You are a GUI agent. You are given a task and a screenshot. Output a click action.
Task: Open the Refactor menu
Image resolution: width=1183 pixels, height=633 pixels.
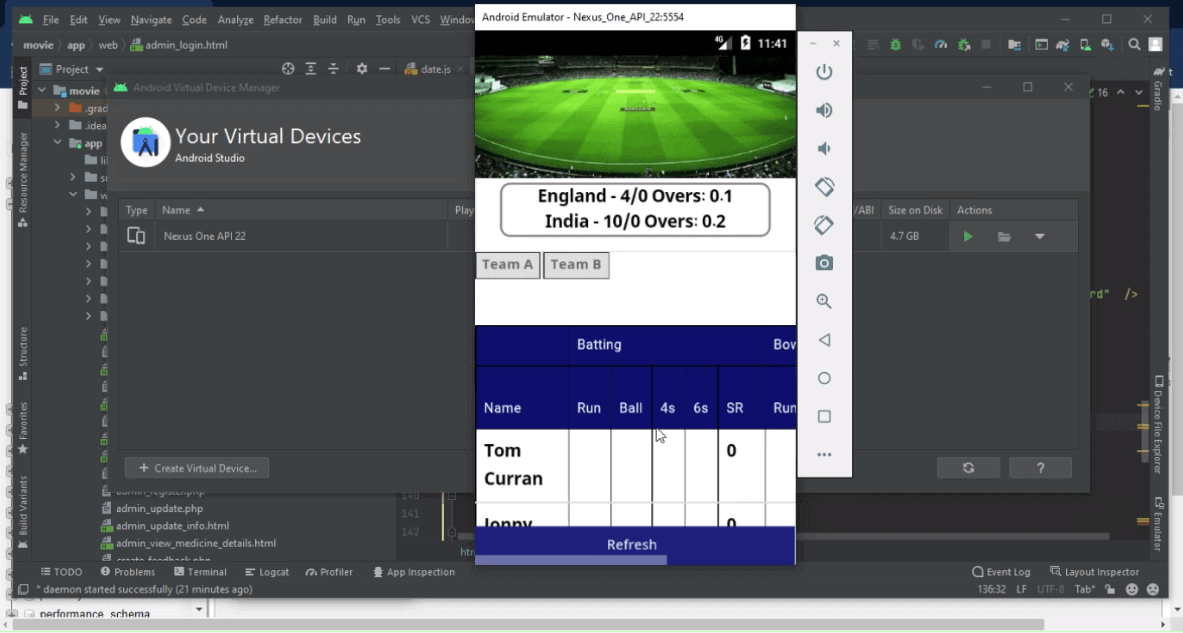tap(283, 19)
